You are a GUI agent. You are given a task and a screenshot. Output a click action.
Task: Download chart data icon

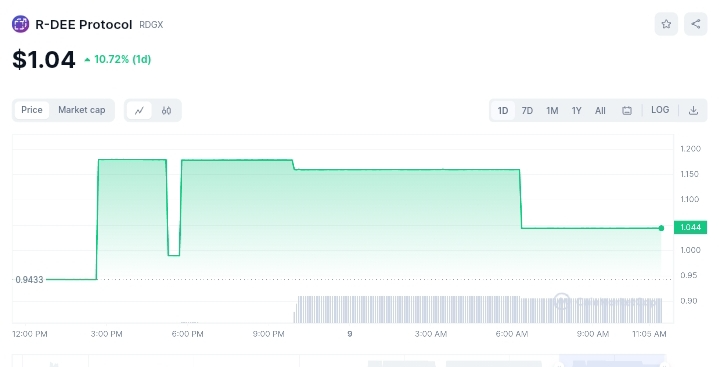(693, 111)
